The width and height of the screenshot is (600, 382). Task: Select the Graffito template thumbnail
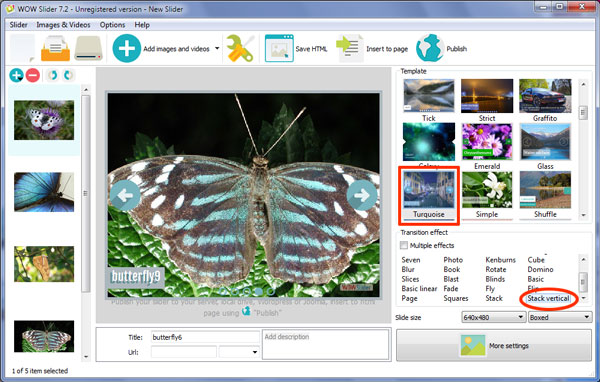point(545,96)
